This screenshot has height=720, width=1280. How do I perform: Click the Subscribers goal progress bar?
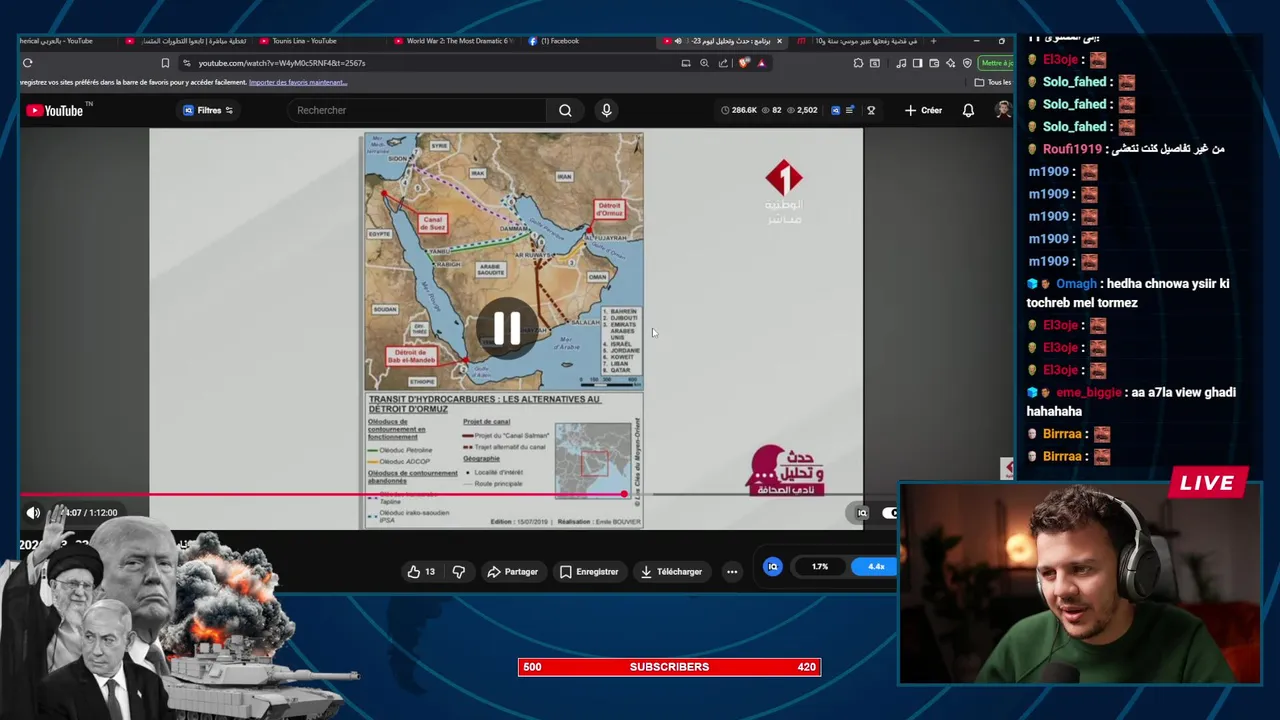click(x=669, y=667)
